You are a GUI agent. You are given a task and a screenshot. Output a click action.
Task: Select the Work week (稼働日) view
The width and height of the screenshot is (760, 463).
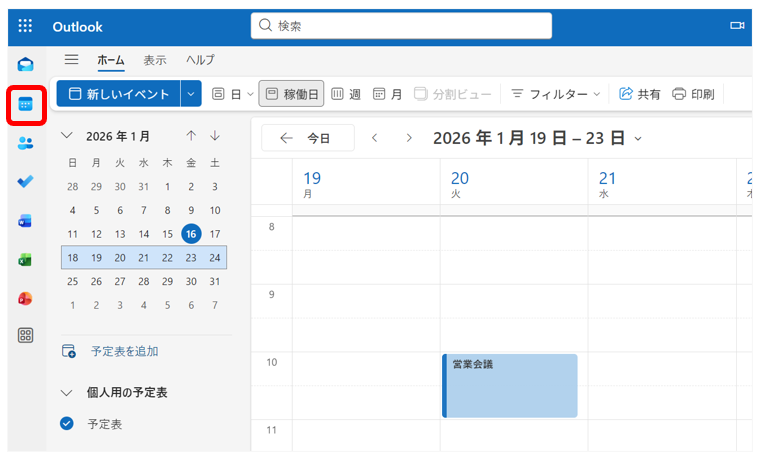[x=291, y=94]
